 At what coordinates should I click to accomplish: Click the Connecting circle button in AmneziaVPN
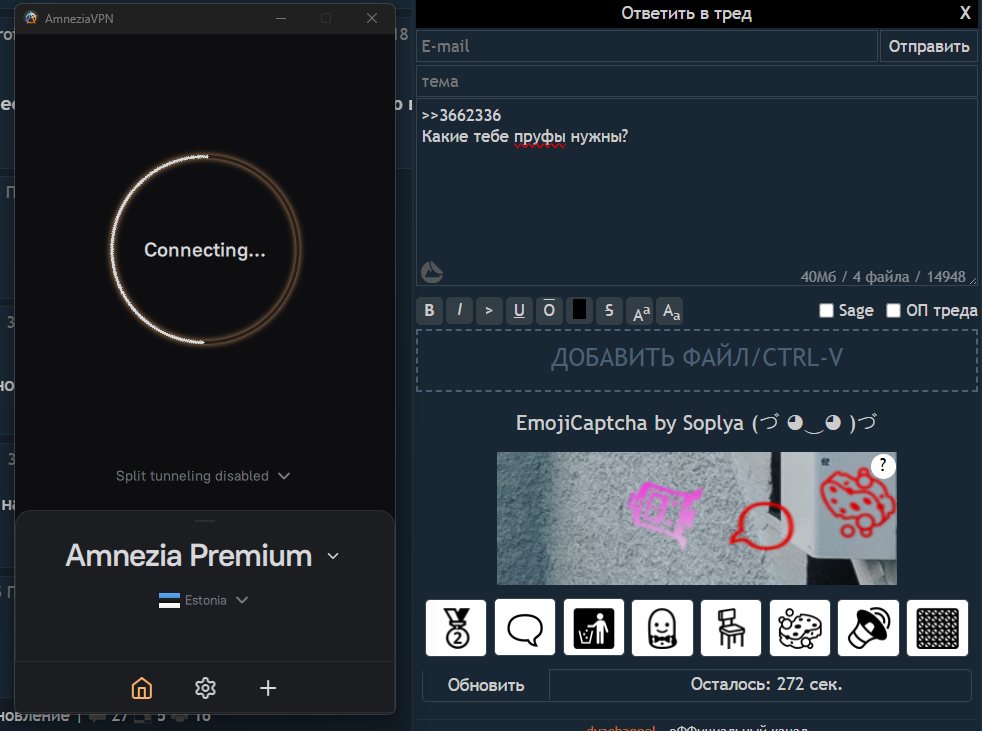pyautogui.click(x=205, y=249)
